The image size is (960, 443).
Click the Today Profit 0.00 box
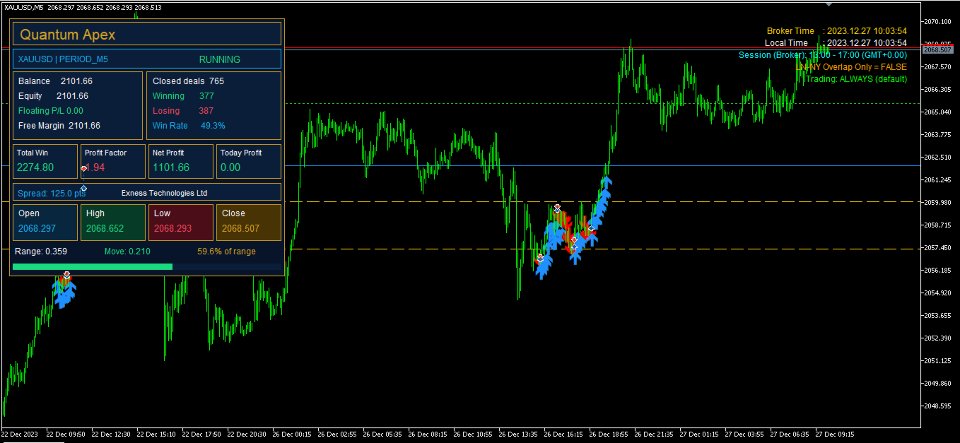[249, 161]
